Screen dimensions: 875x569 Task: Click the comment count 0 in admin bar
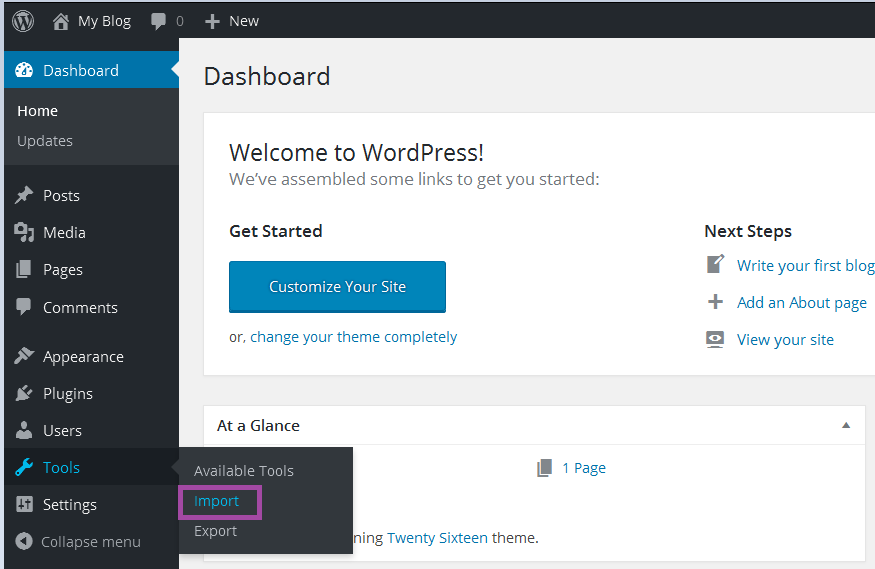coord(180,21)
